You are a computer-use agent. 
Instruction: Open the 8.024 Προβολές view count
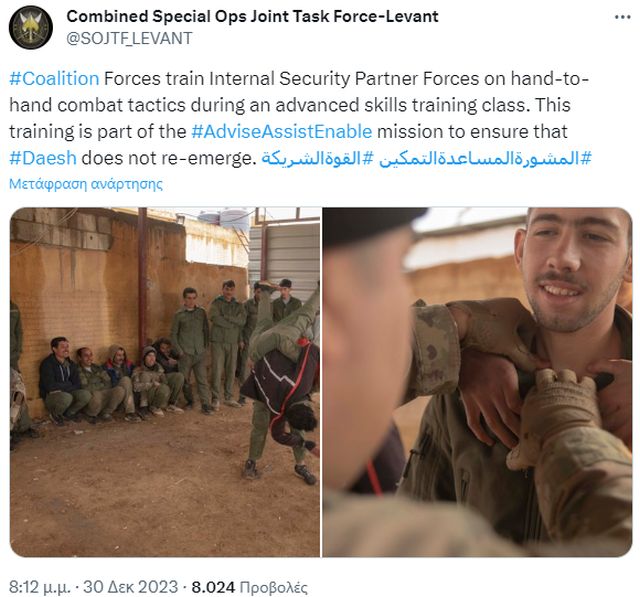pos(249,587)
